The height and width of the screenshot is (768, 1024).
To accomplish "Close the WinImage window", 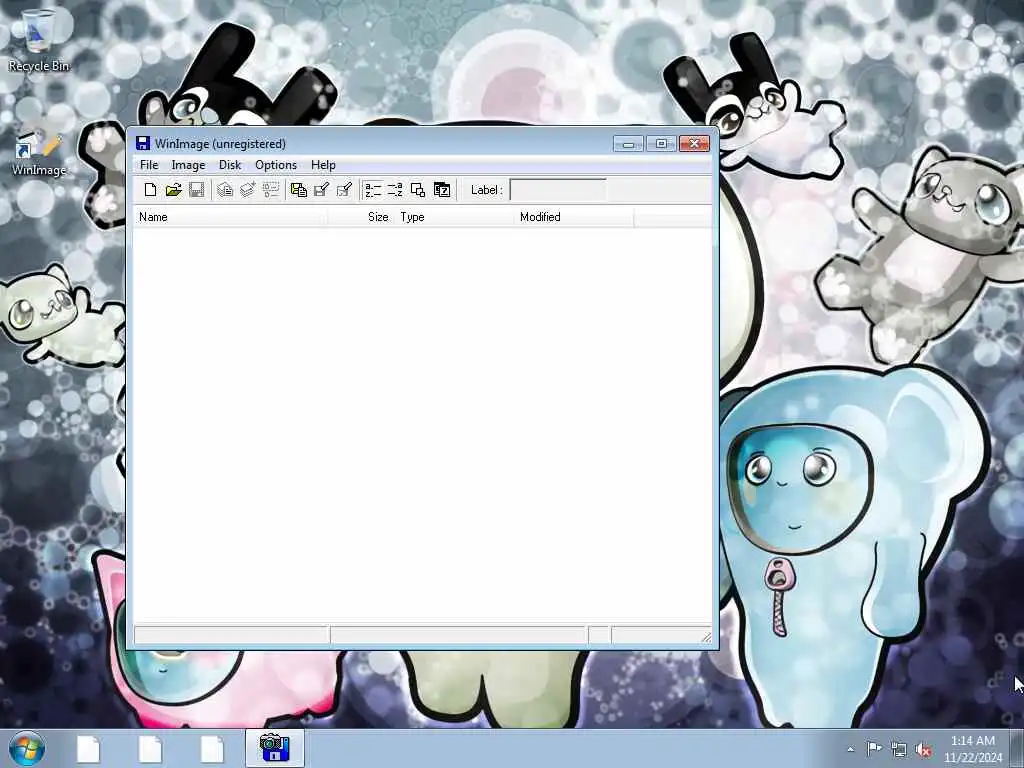I will [694, 144].
